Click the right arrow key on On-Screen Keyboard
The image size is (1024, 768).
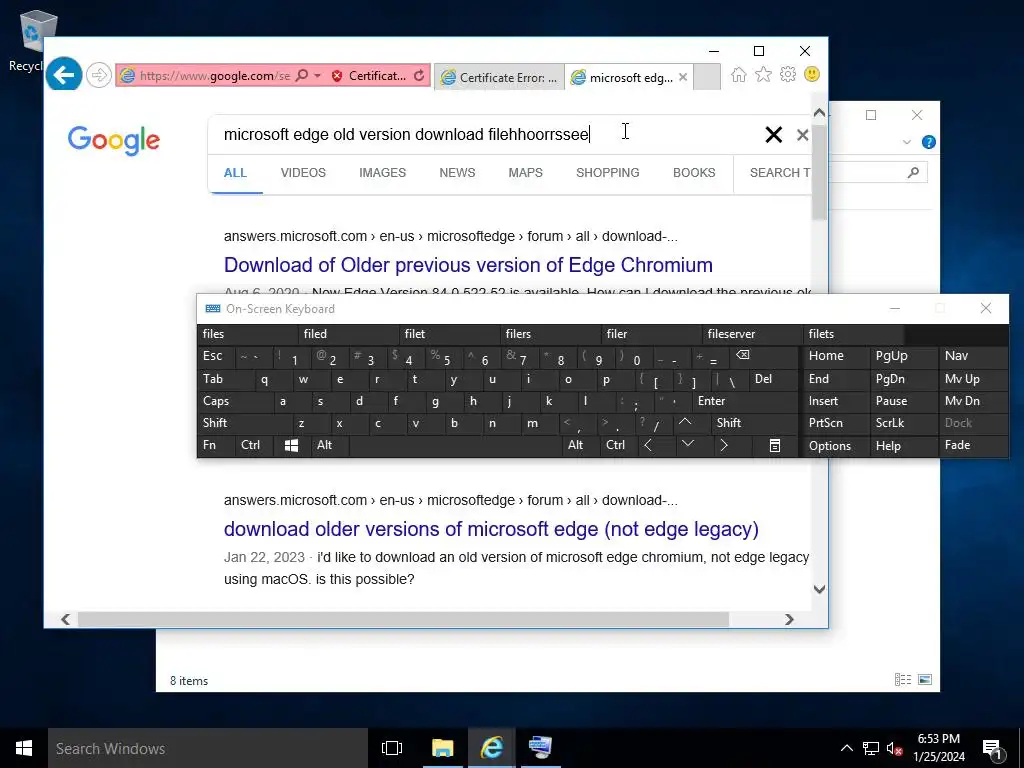pyautogui.click(x=724, y=445)
